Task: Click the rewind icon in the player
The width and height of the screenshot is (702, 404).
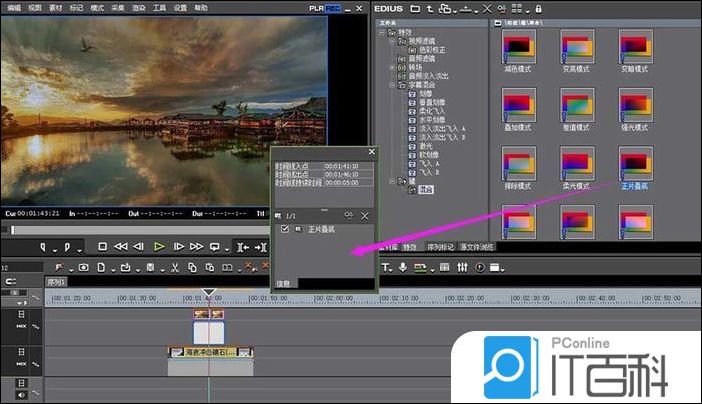Action: 121,246
